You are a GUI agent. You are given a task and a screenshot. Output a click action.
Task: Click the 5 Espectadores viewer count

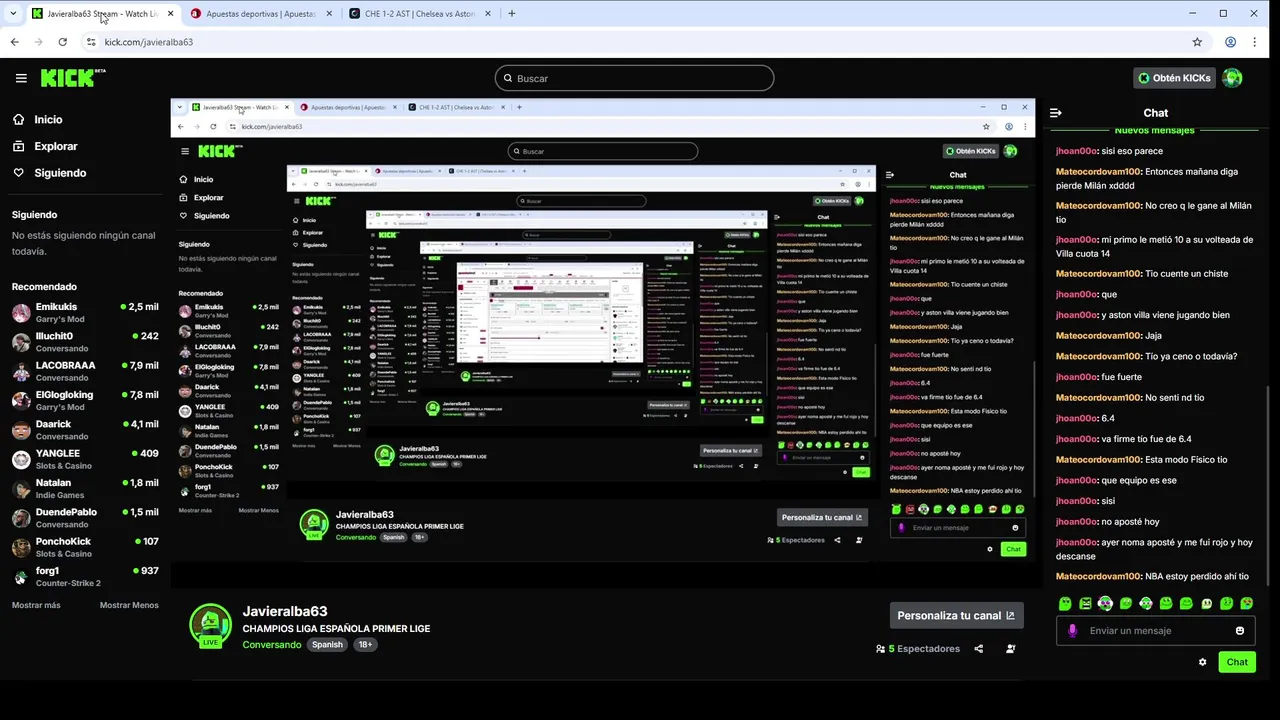pyautogui.click(x=918, y=649)
